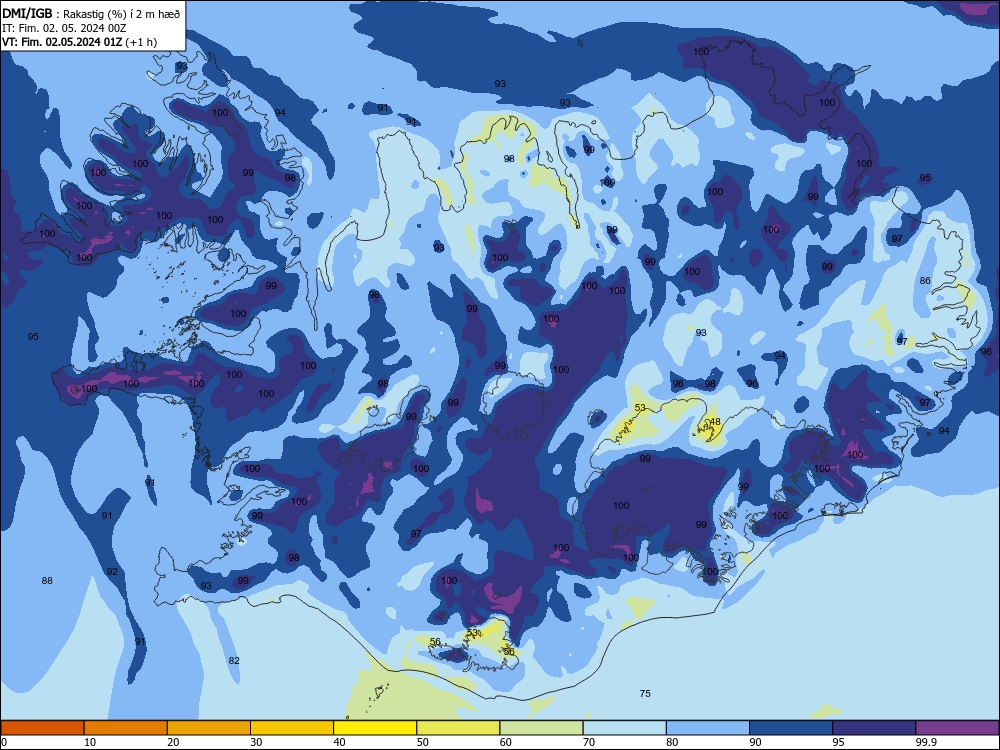Screen dimensions: 1000x750
Task: Click the '92' humidity value on the map
Action: [x=112, y=571]
